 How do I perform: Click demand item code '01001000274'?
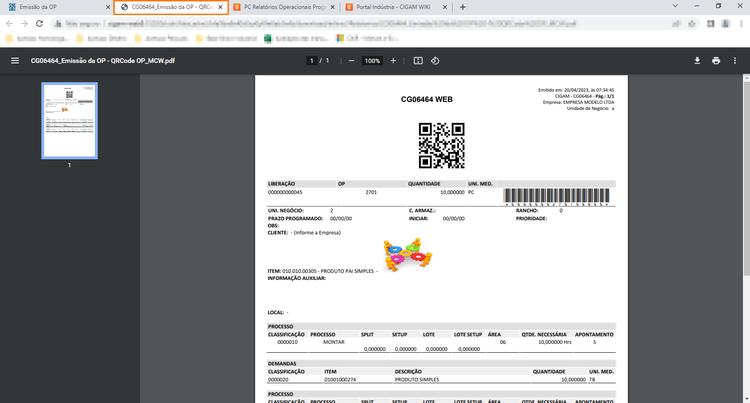click(x=340, y=380)
